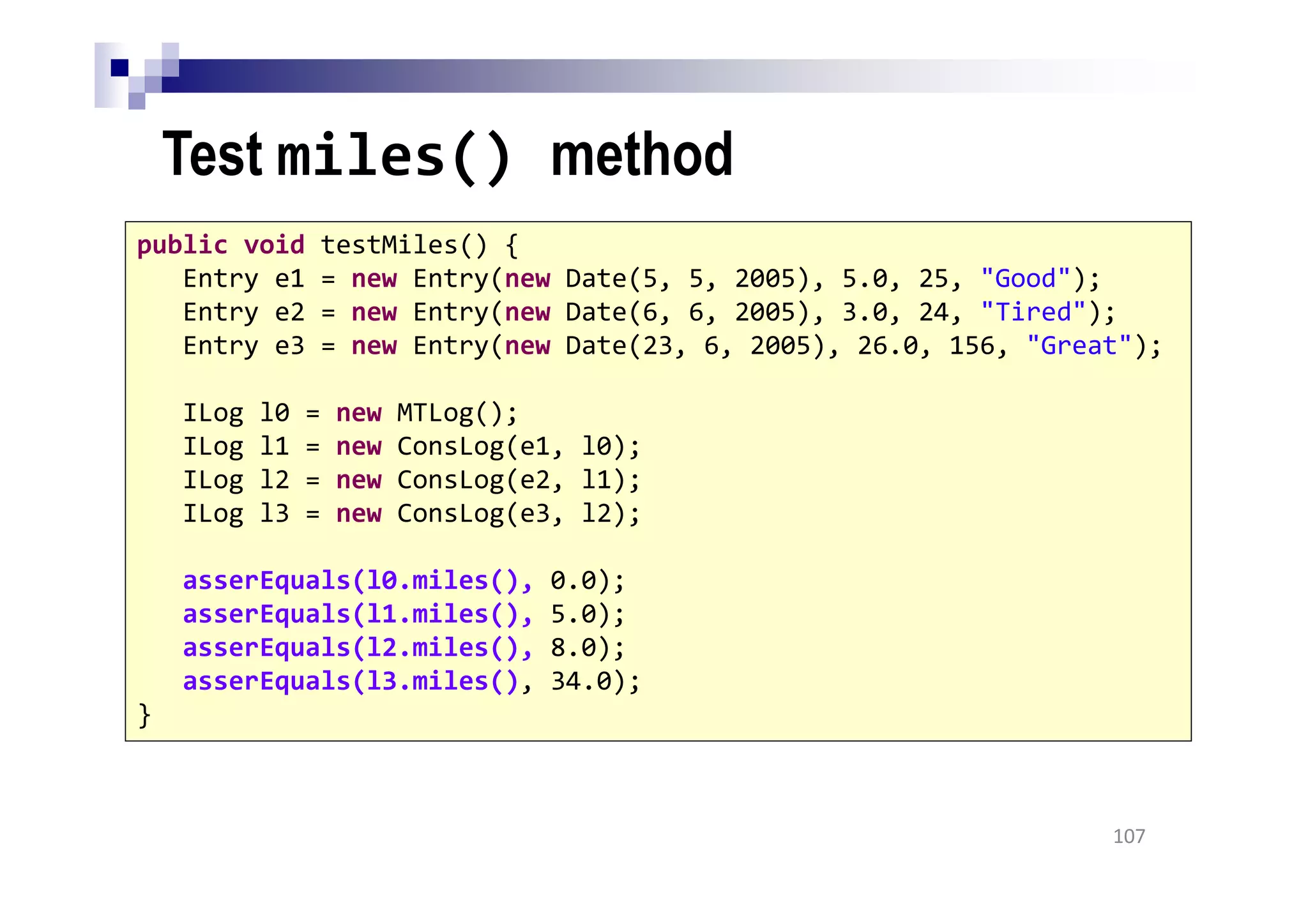1308x924 pixels.
Task: Click the closing brace of testMiles
Action: click(144, 715)
